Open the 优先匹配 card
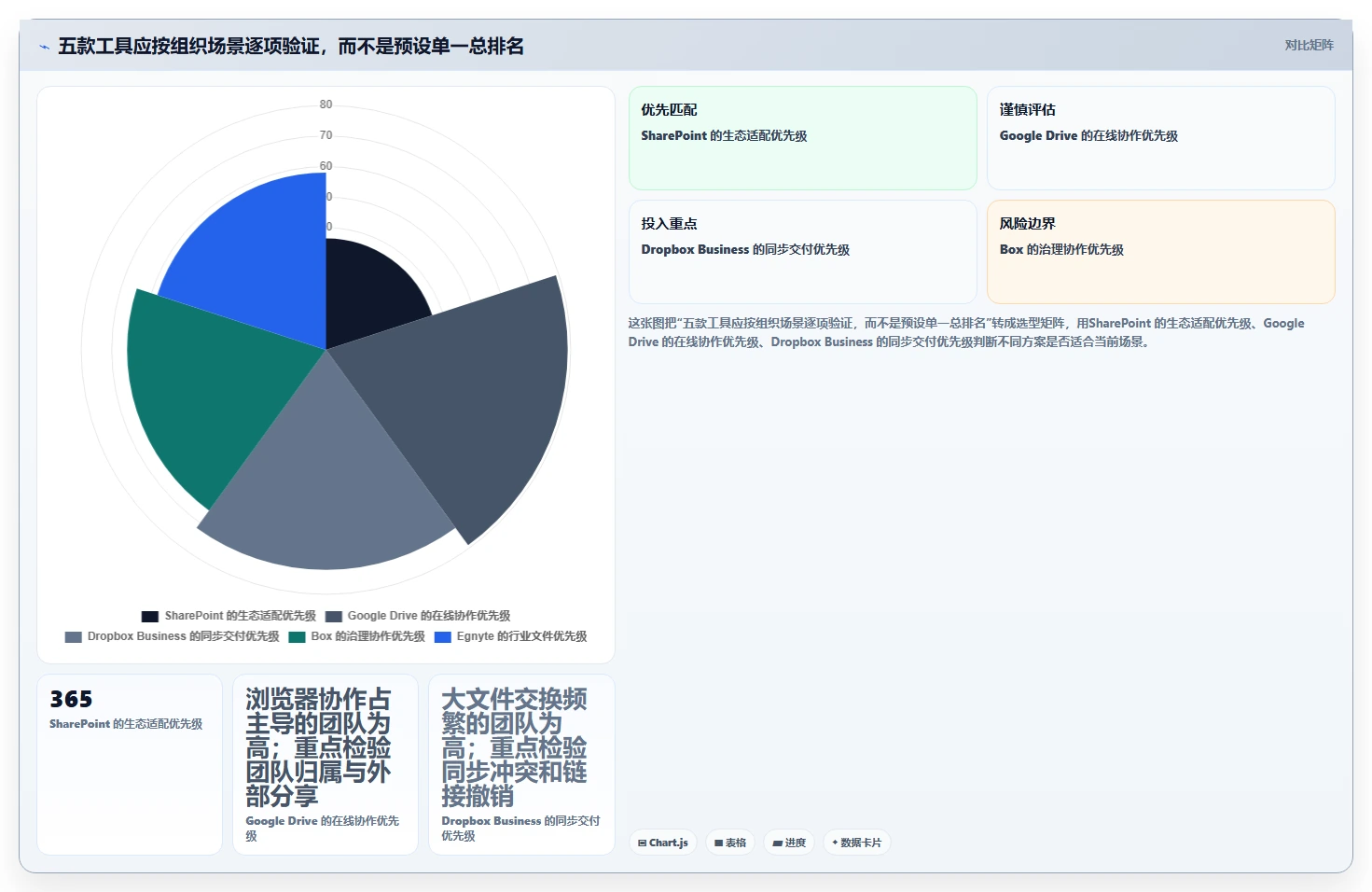 [x=803, y=138]
